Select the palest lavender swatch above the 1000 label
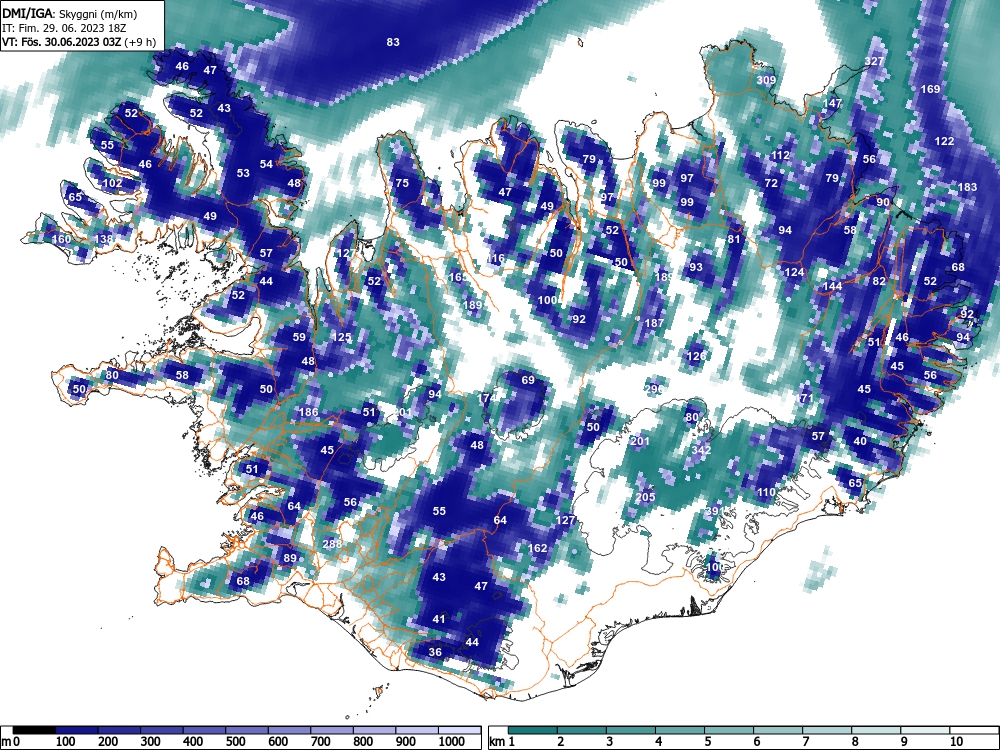Viewport: 1000px width, 750px height. click(459, 730)
